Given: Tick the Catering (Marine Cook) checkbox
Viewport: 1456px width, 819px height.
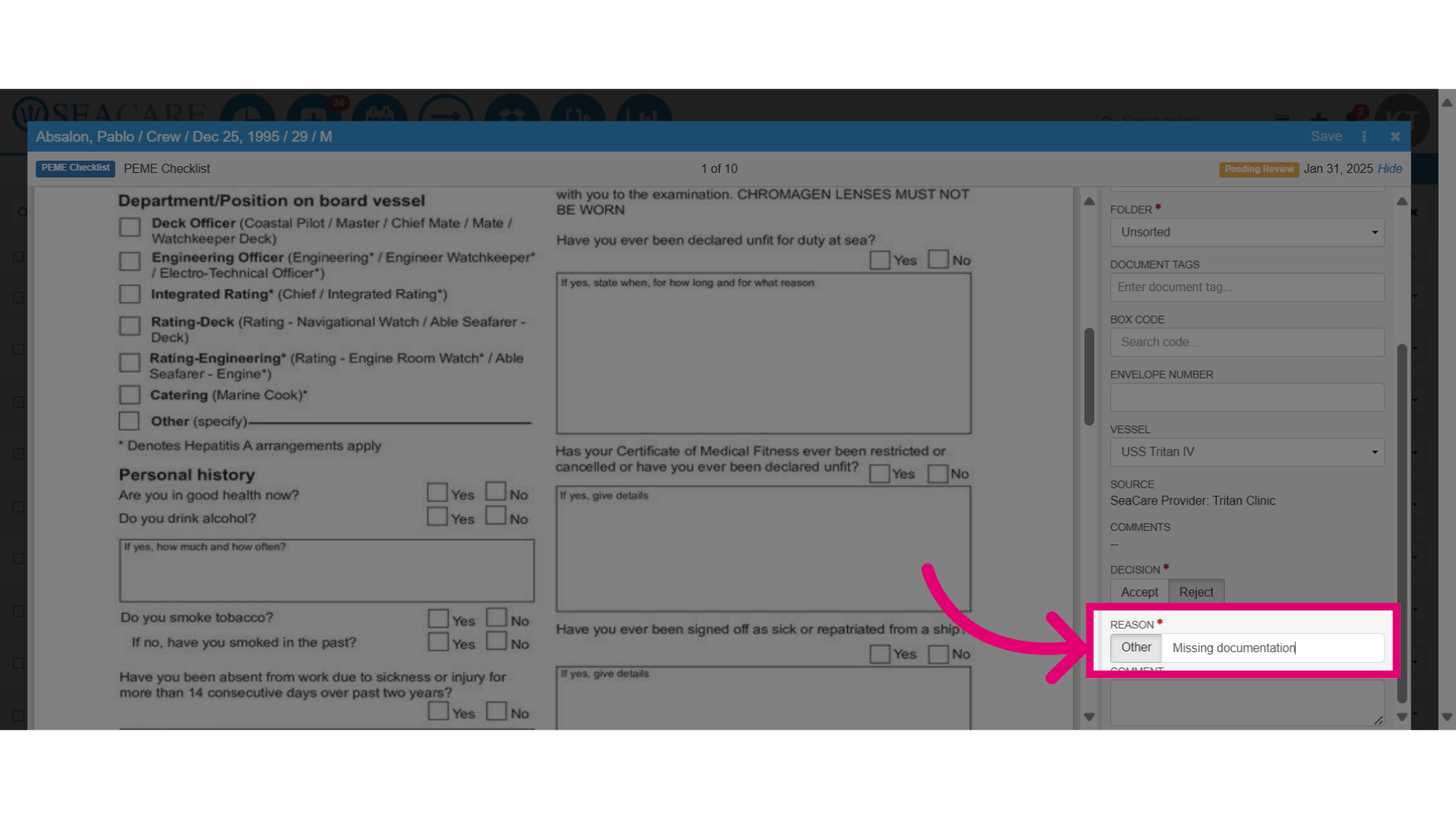Looking at the screenshot, I should click(x=130, y=395).
